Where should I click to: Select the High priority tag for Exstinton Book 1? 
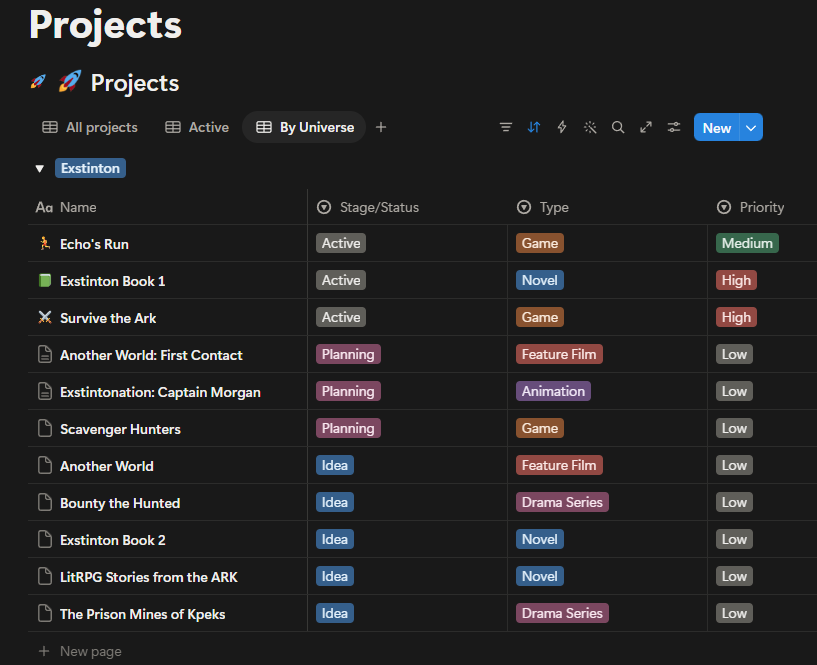(x=736, y=280)
